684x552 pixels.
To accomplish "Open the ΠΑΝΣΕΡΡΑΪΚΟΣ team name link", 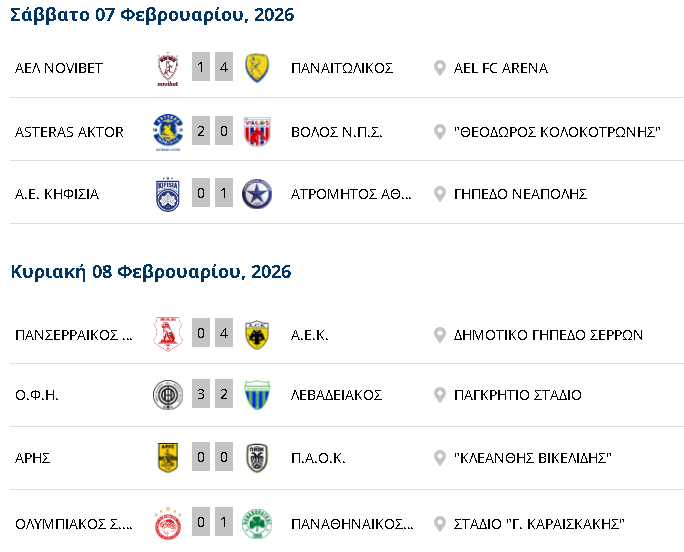I will click(x=74, y=334).
